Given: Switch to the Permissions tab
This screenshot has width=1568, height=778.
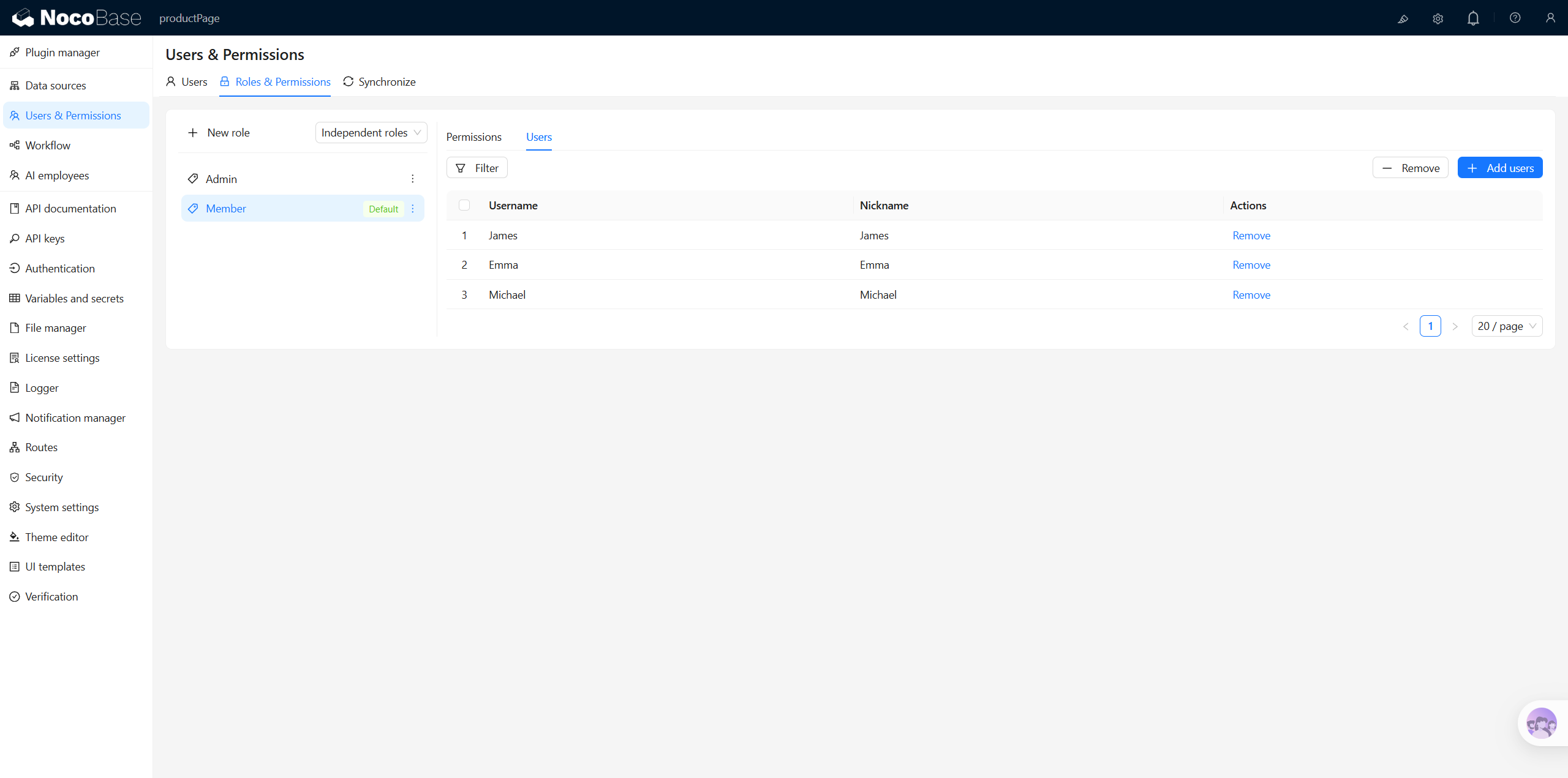Looking at the screenshot, I should [x=473, y=137].
